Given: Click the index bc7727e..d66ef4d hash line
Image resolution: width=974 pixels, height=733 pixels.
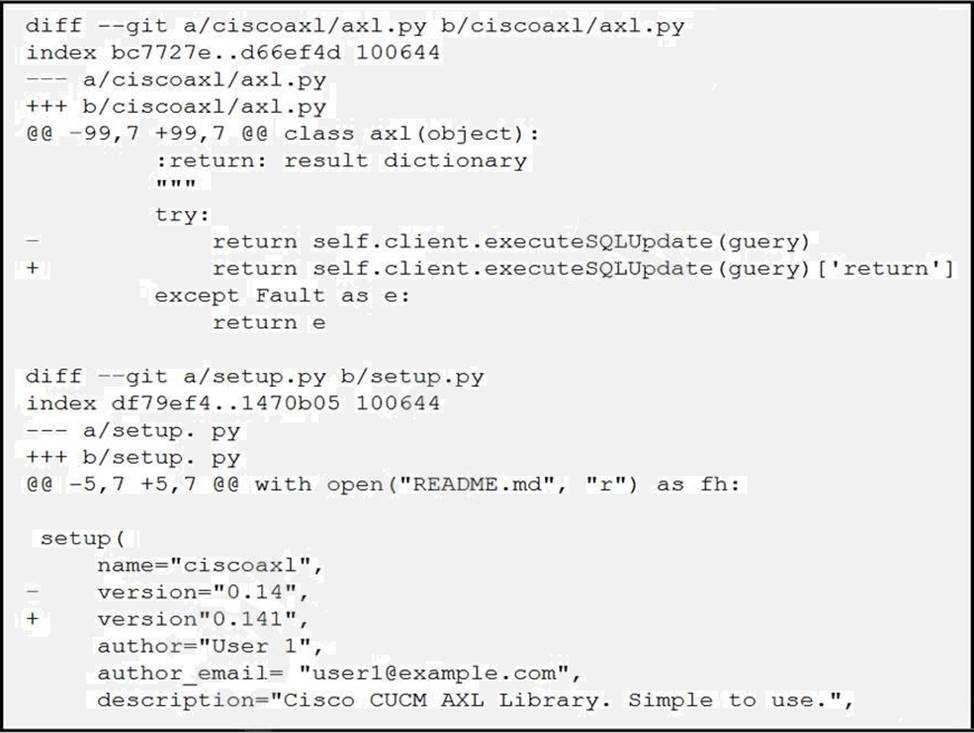Looking at the screenshot, I should tap(232, 52).
